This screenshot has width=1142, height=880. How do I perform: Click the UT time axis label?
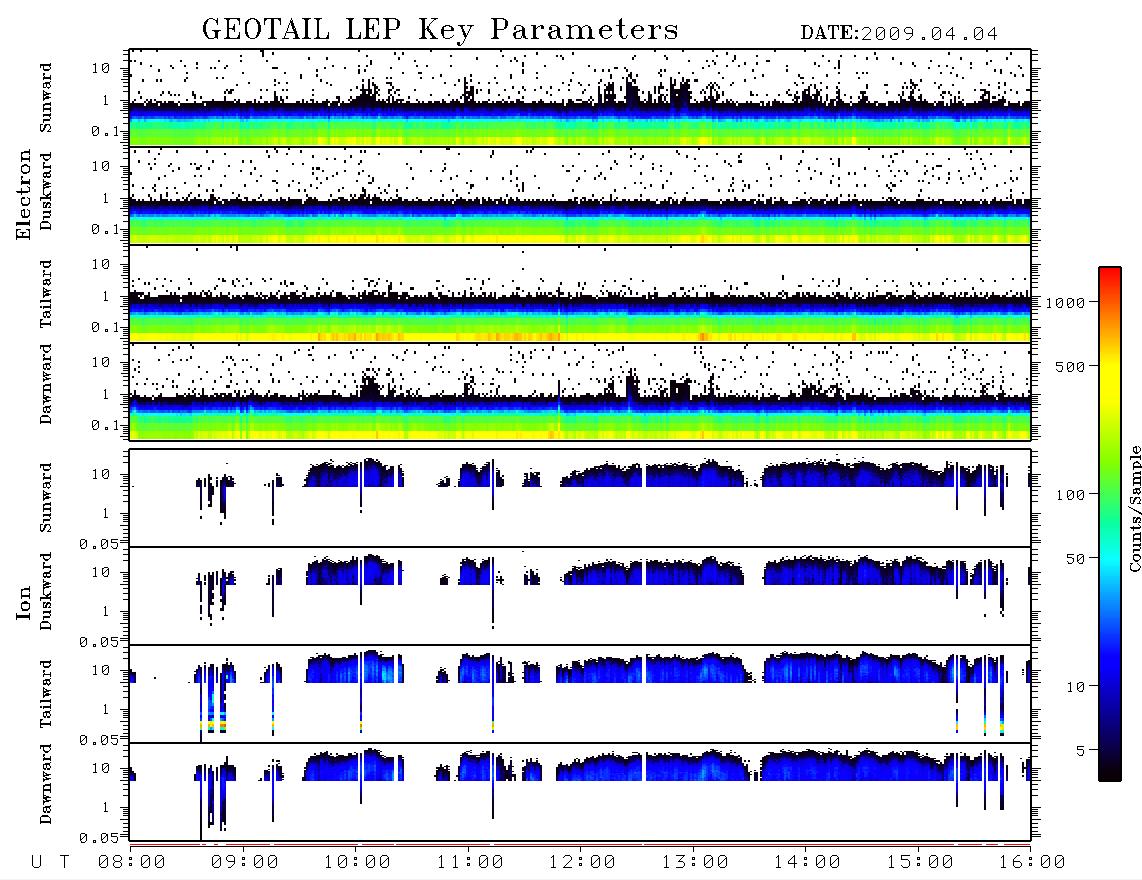[x=51, y=863]
